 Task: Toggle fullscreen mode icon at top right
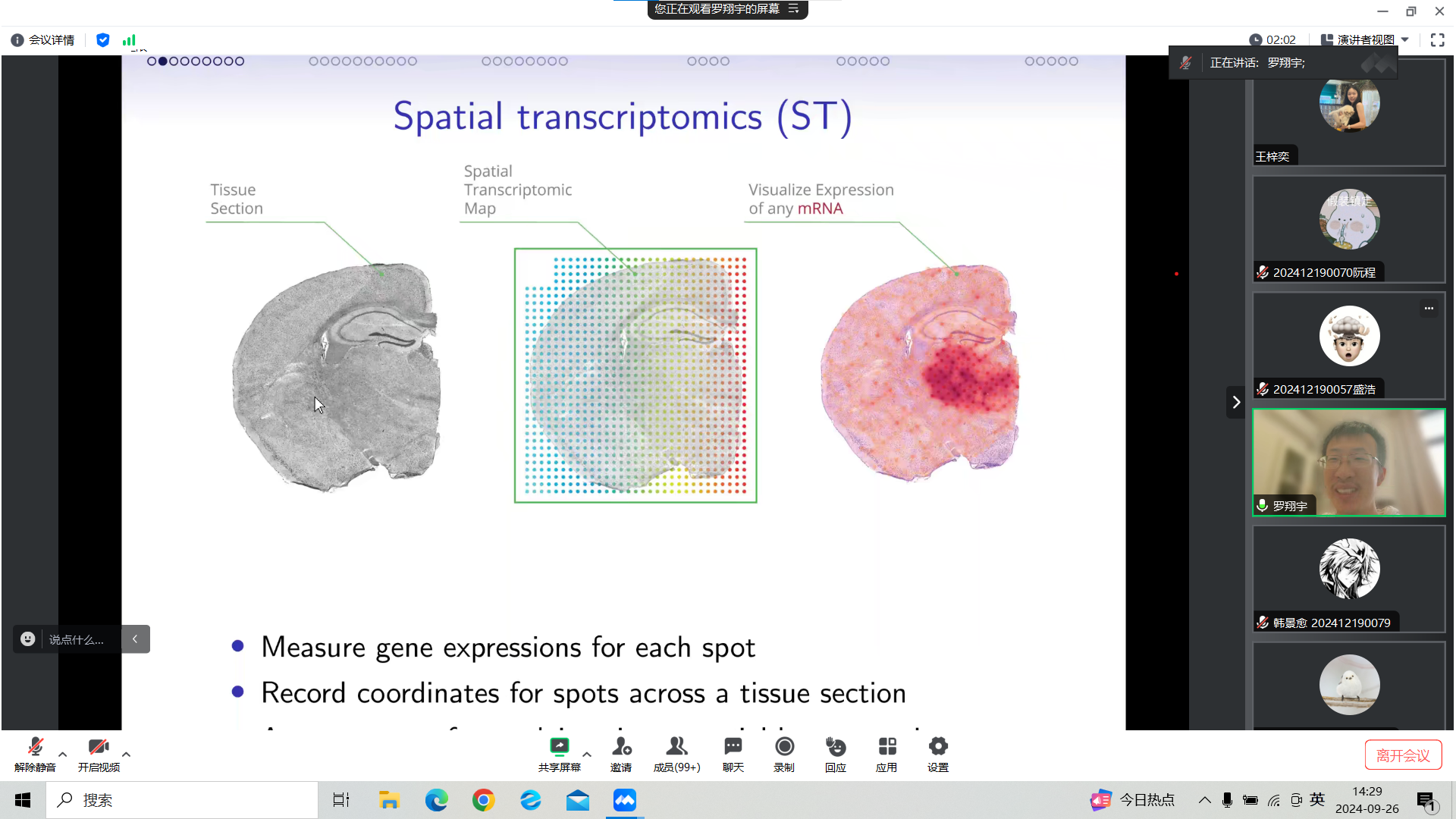pyautogui.click(x=1437, y=40)
